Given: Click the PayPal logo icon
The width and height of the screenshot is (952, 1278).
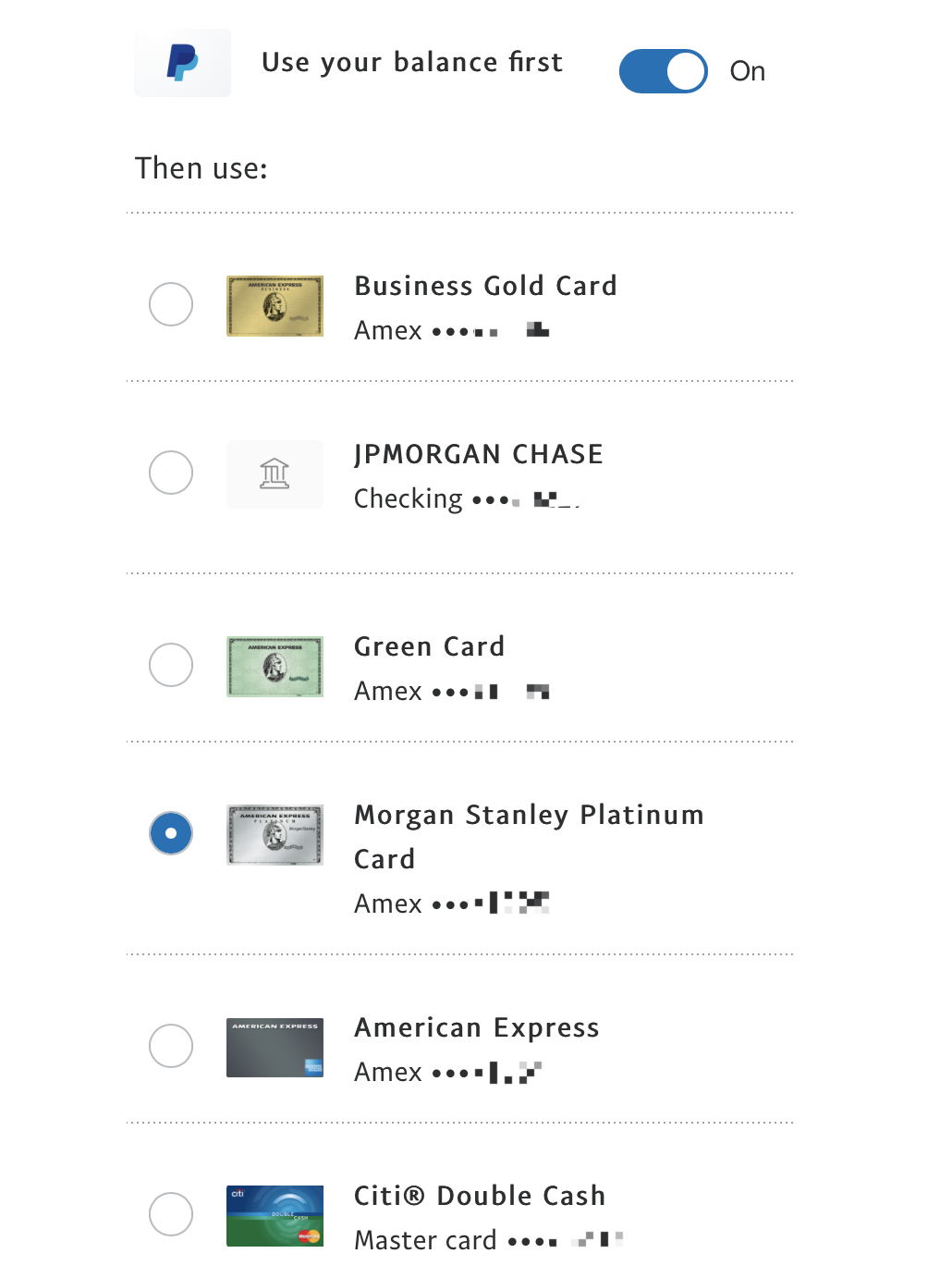Looking at the screenshot, I should 182,63.
